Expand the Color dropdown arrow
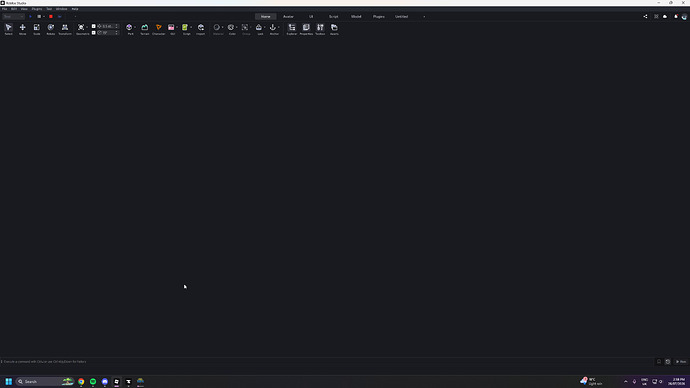The height and width of the screenshot is (388, 690). click(x=237, y=27)
